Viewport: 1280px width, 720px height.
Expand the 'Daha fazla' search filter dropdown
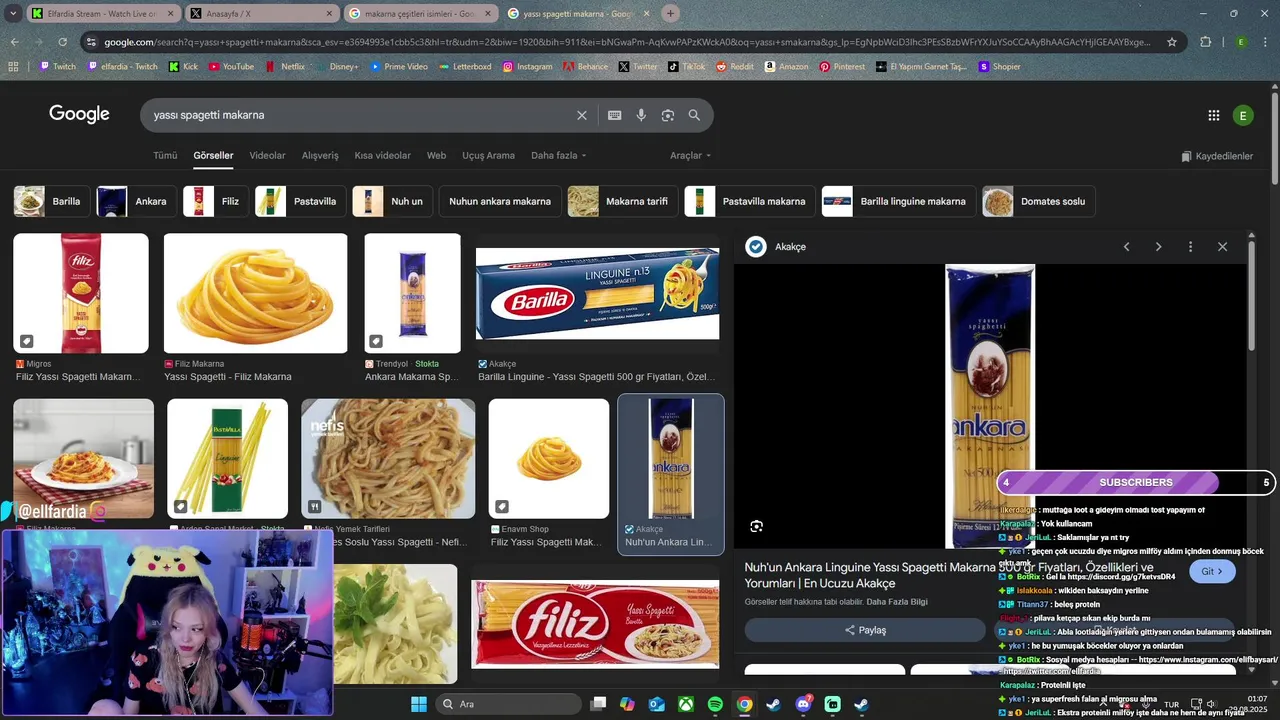pos(559,156)
